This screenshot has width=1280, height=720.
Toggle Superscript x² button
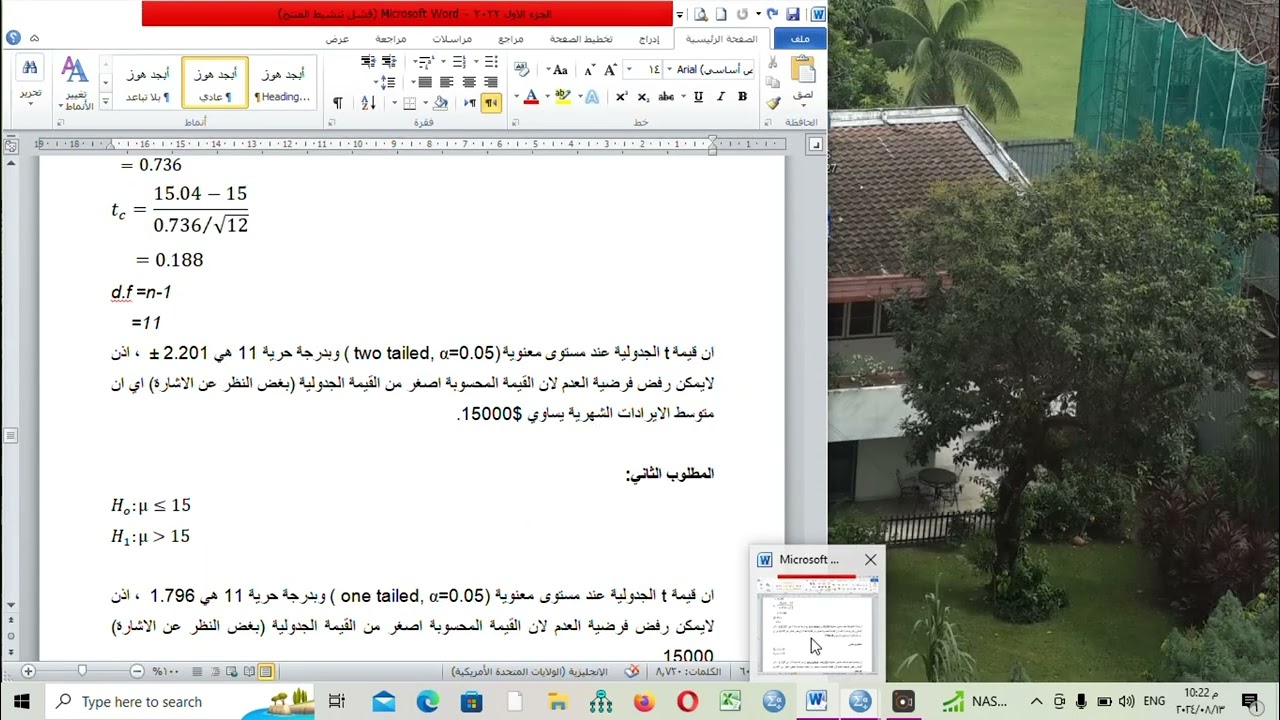(621, 97)
